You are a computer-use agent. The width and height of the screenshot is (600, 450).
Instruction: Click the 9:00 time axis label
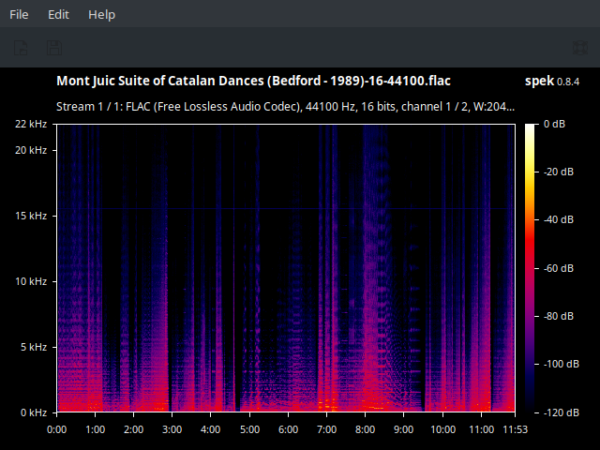point(404,429)
